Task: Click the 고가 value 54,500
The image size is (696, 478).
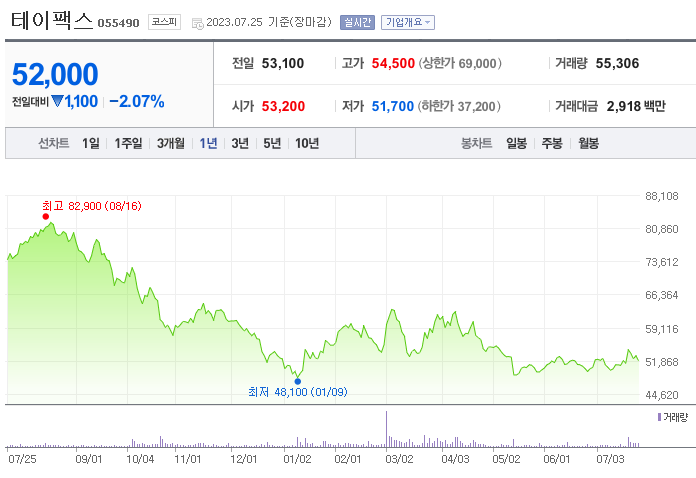Action: [x=393, y=63]
